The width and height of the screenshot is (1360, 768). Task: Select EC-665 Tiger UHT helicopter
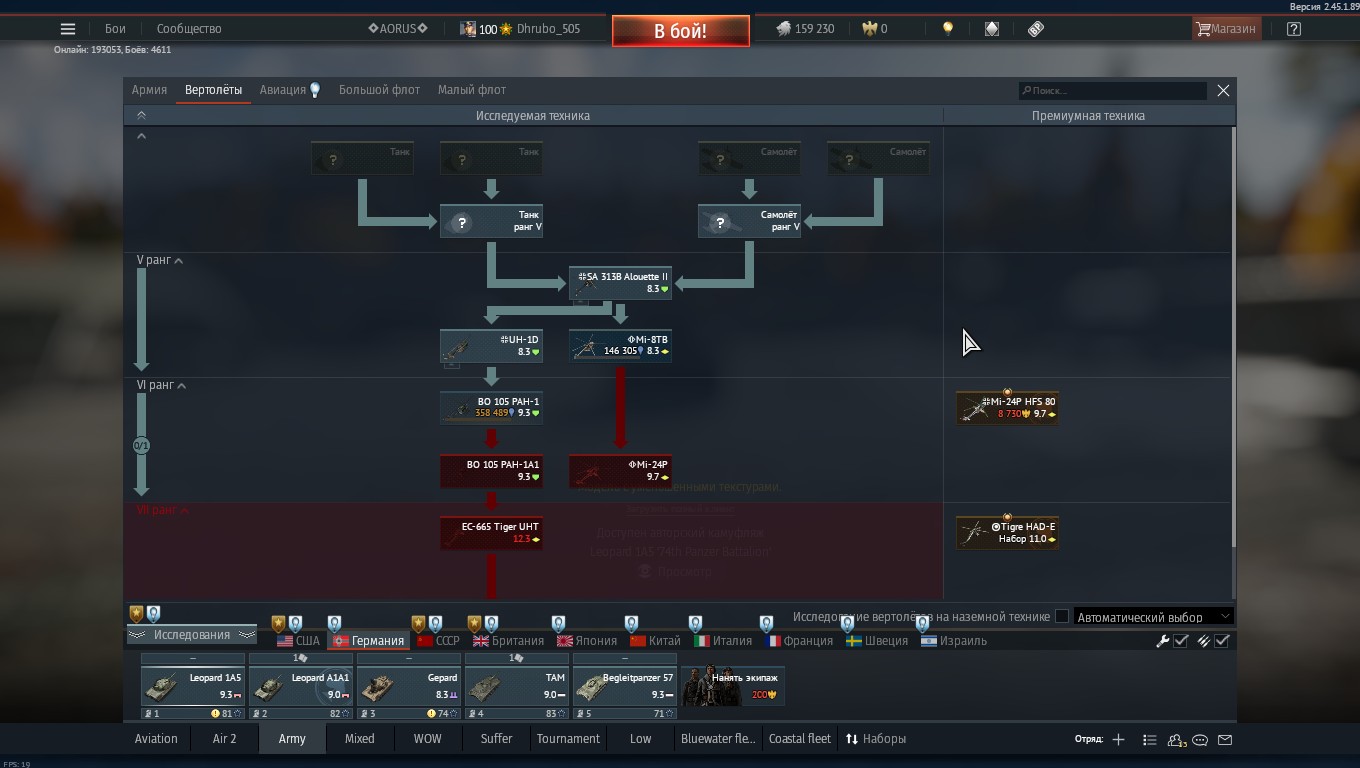point(491,533)
